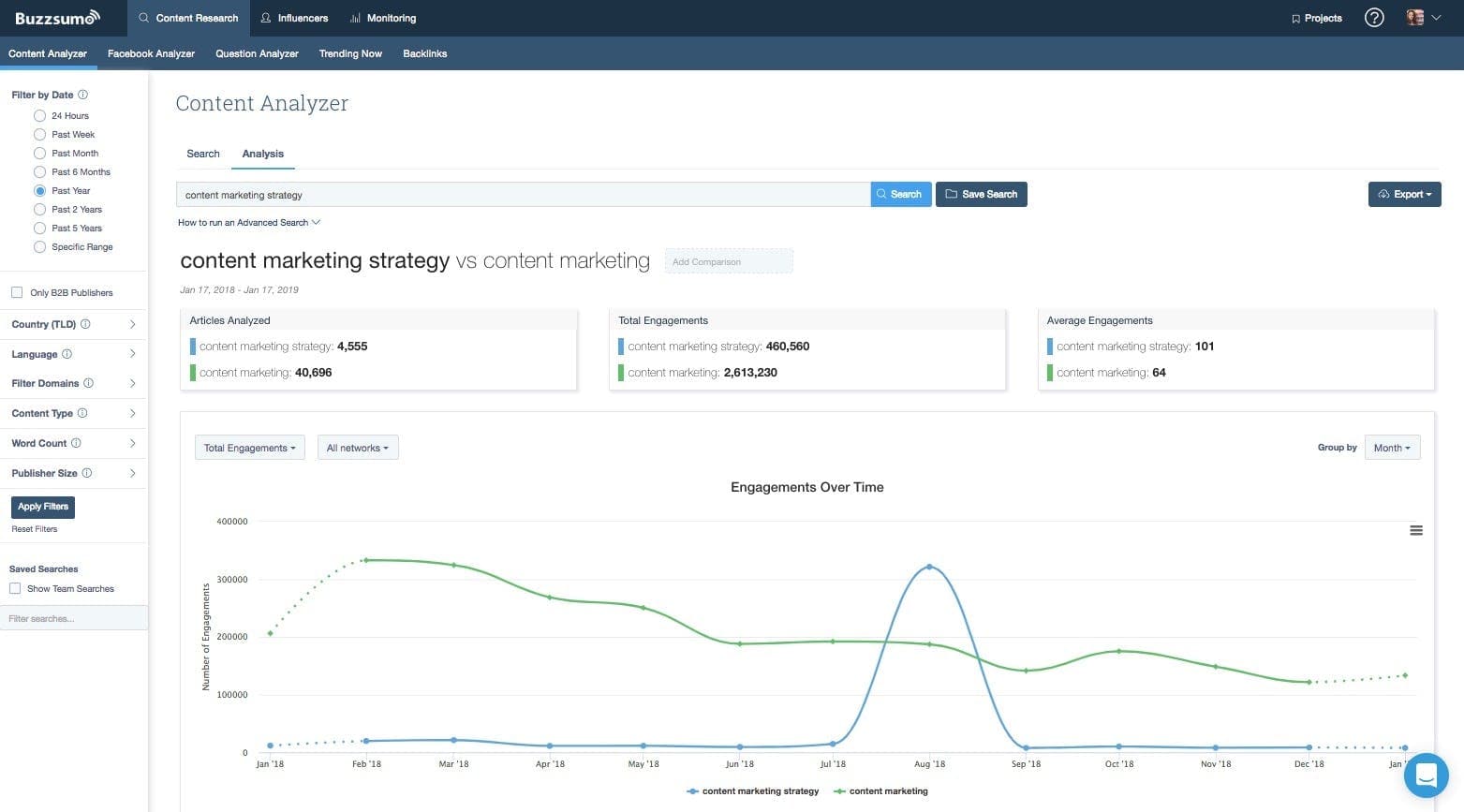Viewport: 1464px width, 812px height.
Task: Click the info icon beside Publisher Size
Action: (87, 473)
